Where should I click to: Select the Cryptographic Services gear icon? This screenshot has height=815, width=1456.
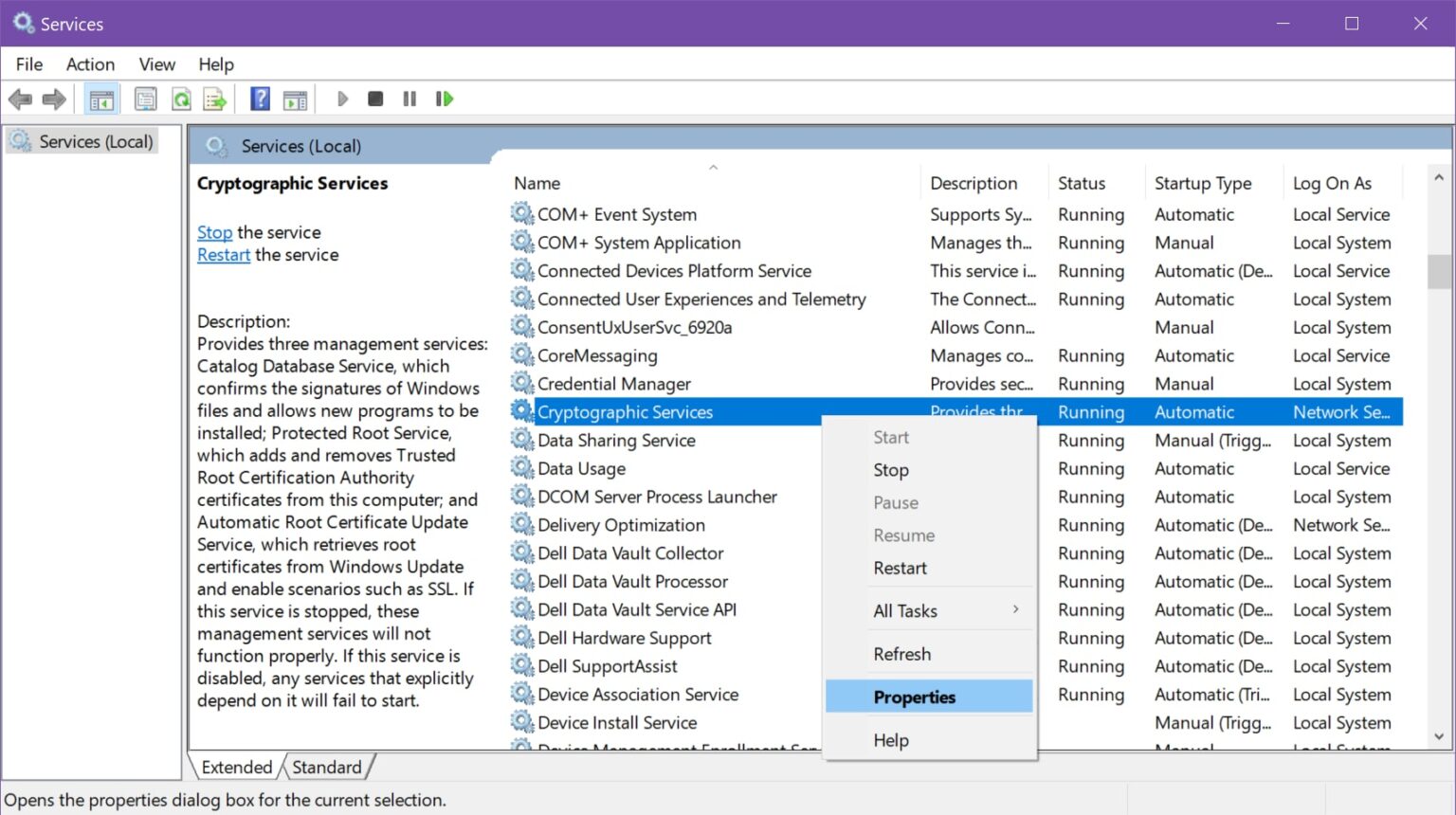click(522, 411)
